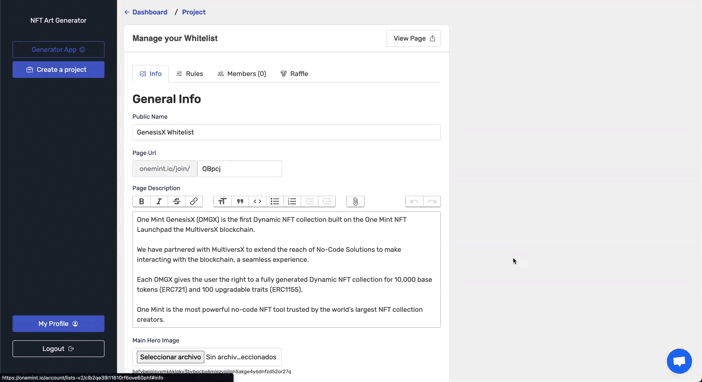Screen dimensions: 702x382
Task: Apply italic formatting in editor toolbar
Action: point(159,202)
